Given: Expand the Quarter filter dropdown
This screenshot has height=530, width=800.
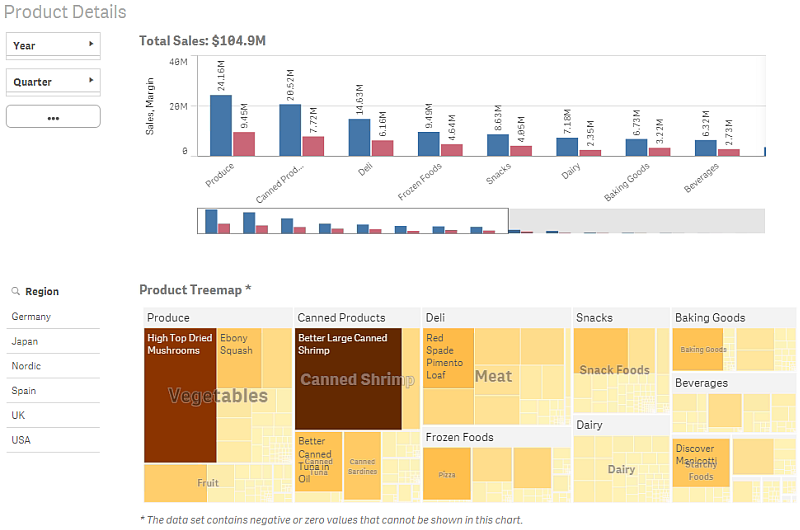Looking at the screenshot, I should point(53,81).
